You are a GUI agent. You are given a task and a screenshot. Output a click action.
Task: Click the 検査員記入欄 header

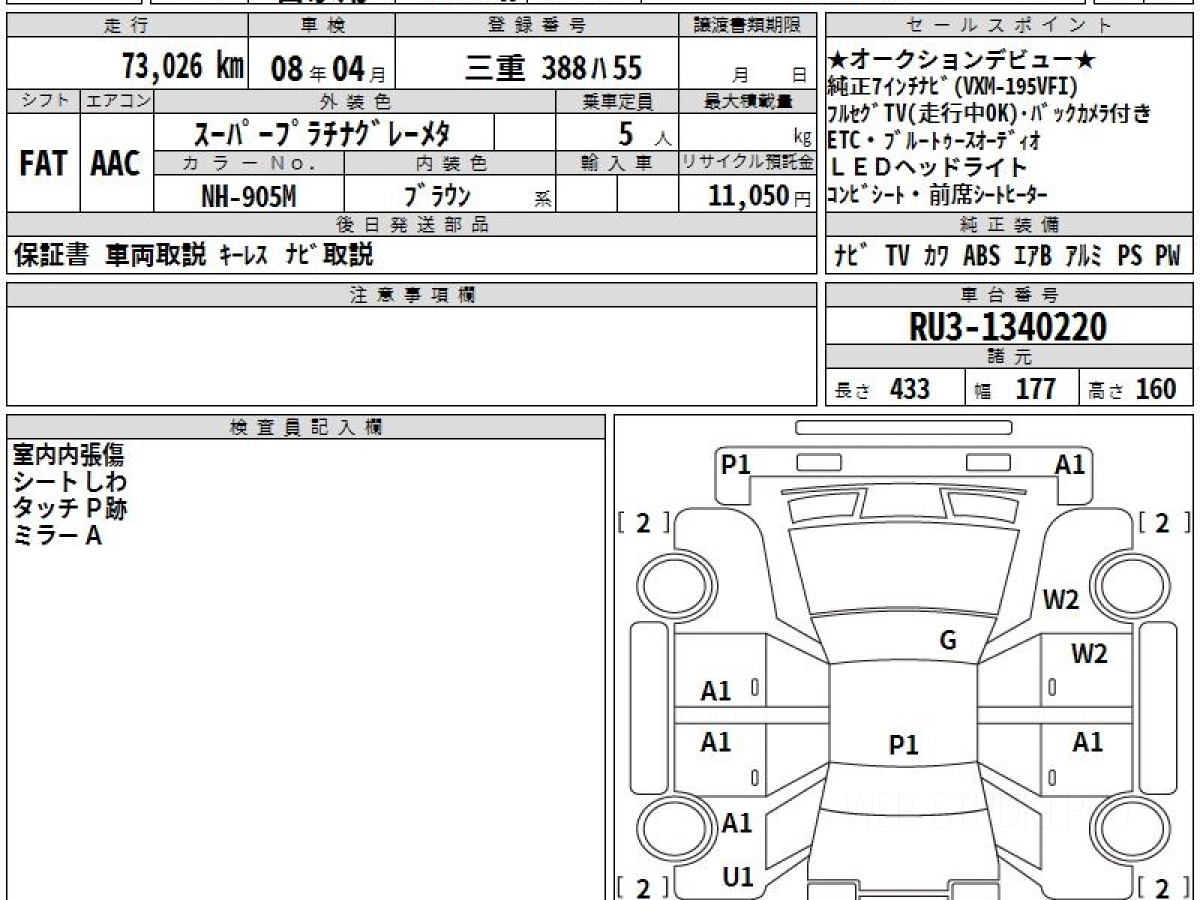306,427
